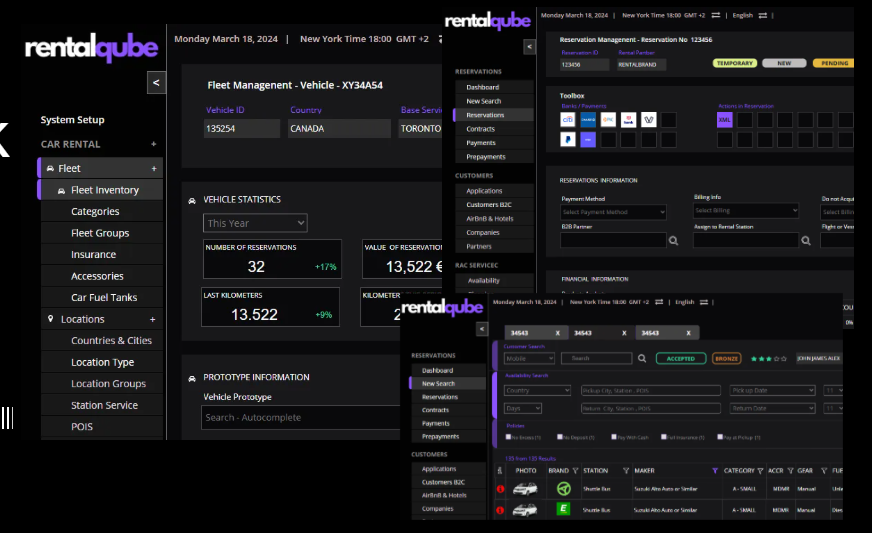The image size is (872, 533).
Task: Open the Pick up Date dropdown
Action: click(772, 391)
